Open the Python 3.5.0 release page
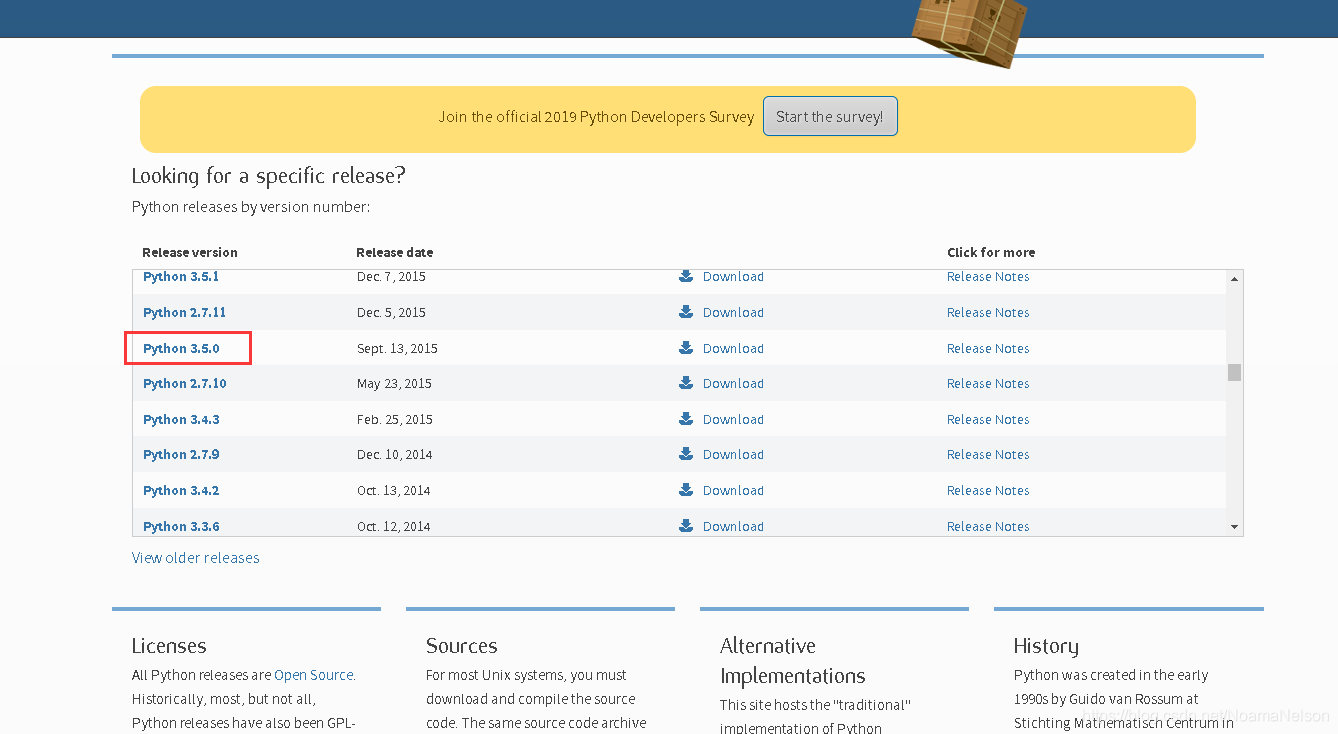 coord(181,348)
